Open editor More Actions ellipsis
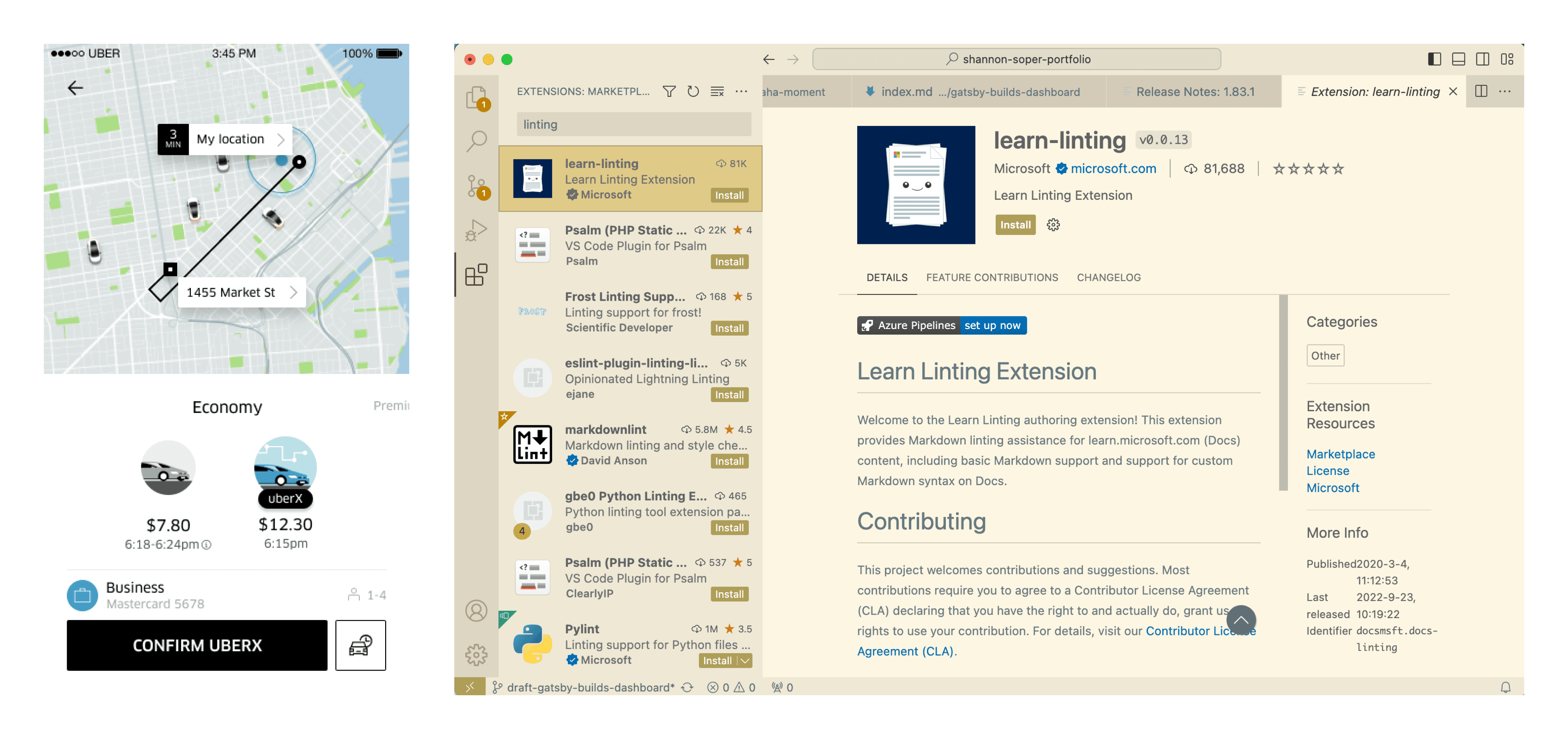 coord(1505,91)
